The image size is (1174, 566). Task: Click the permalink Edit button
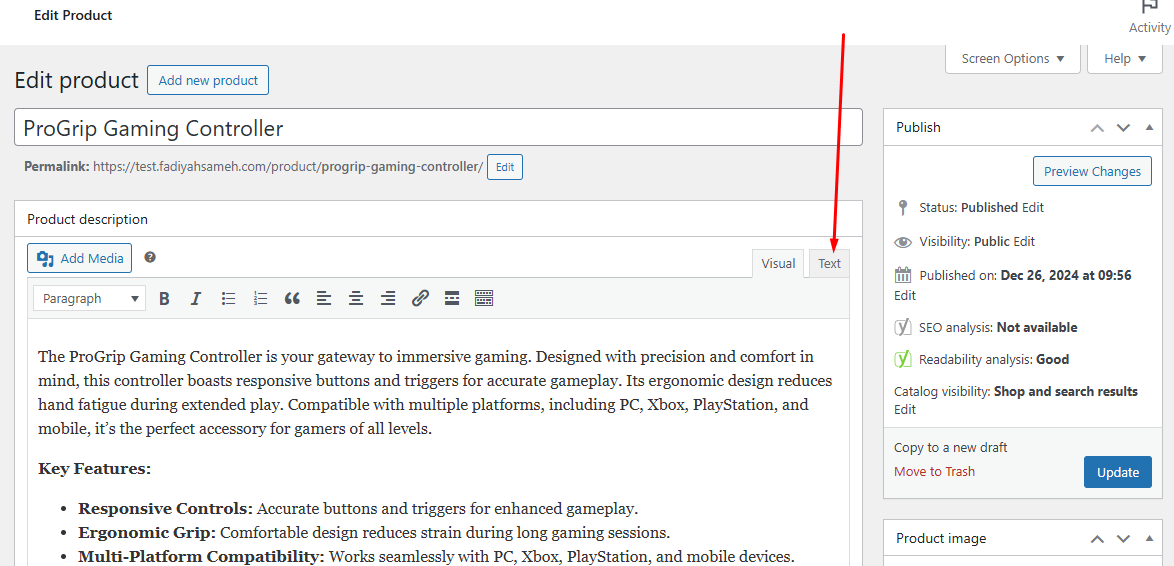pyautogui.click(x=505, y=167)
